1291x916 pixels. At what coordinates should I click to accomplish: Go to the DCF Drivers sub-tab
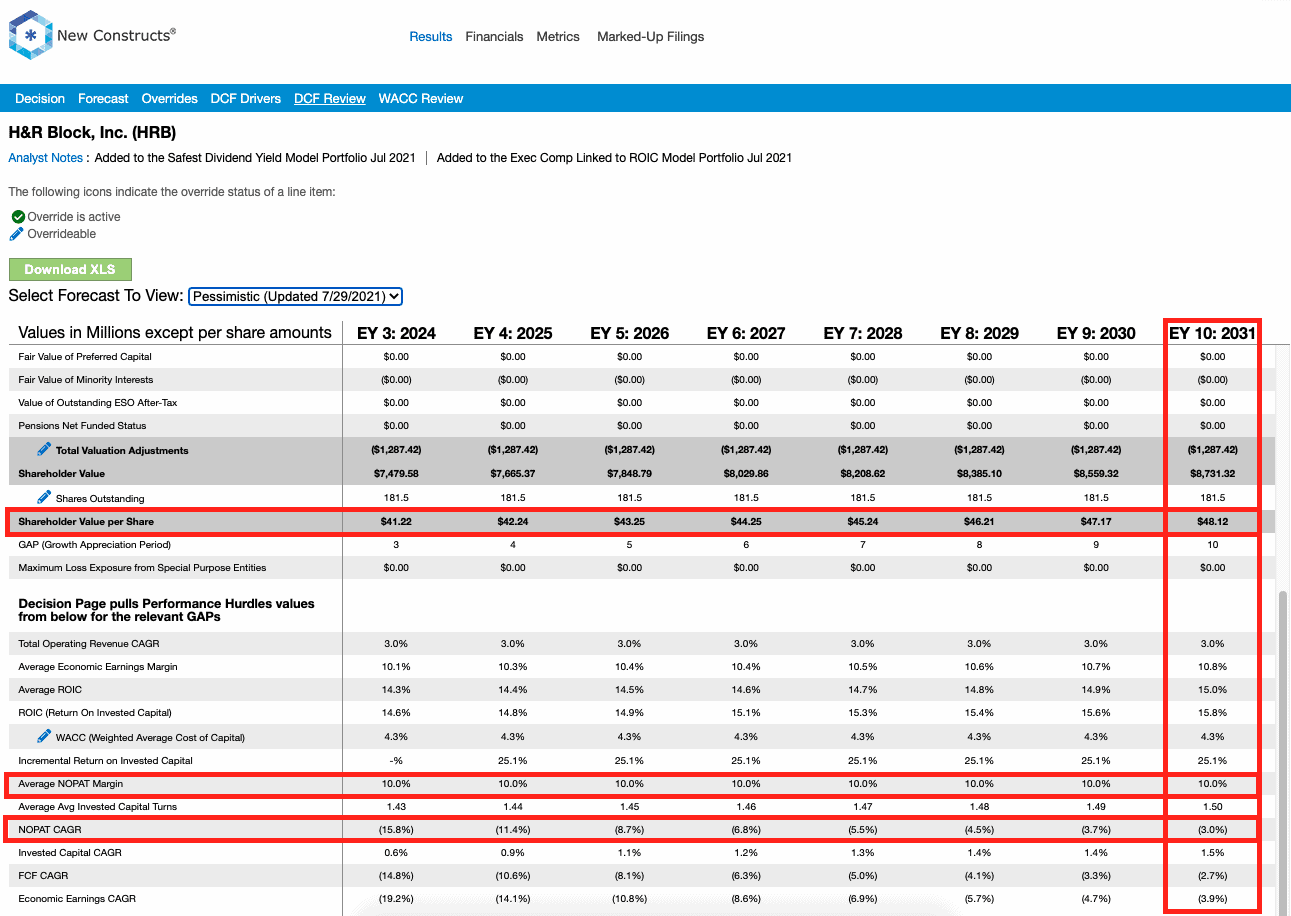pos(246,99)
